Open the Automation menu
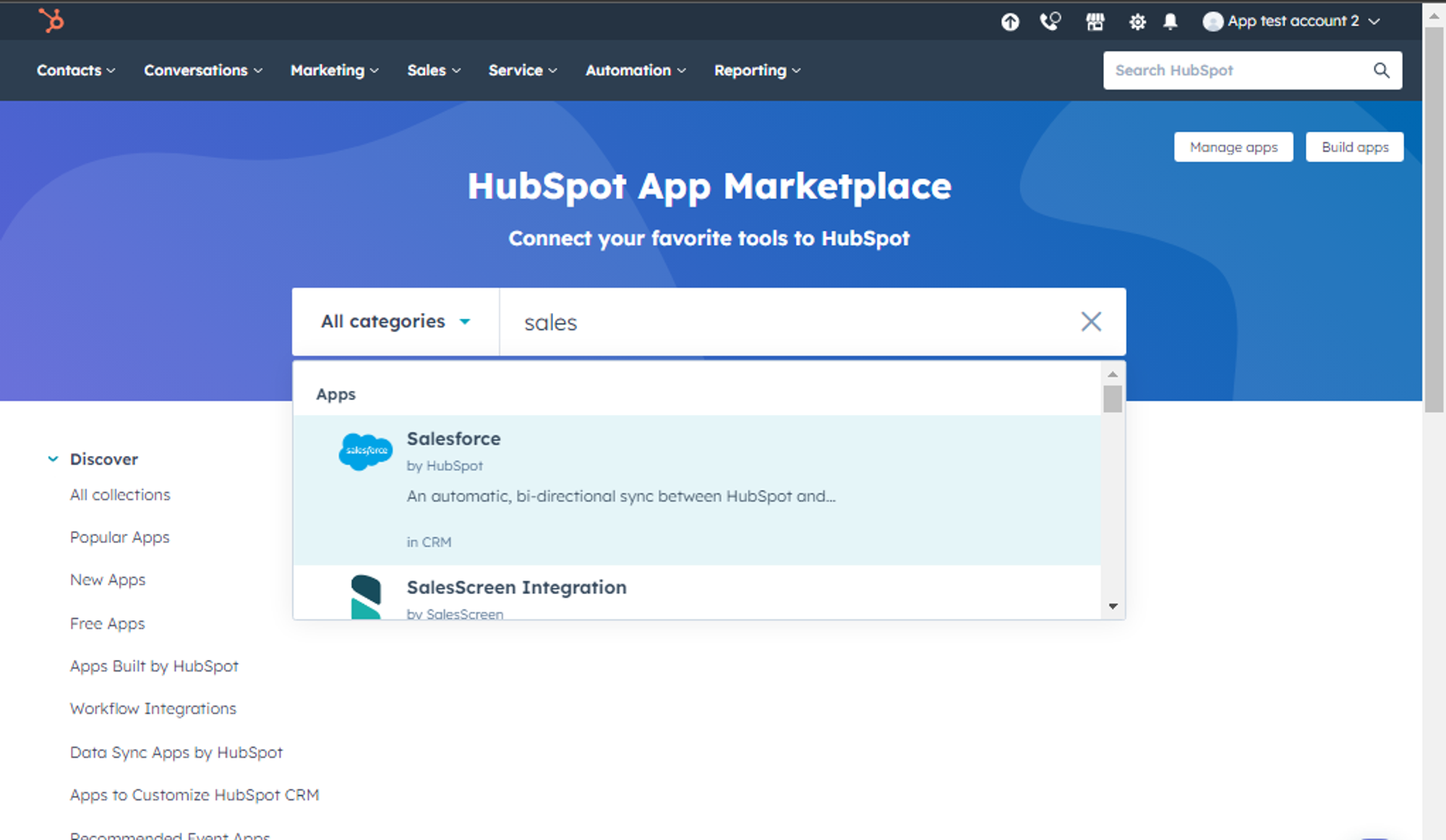Viewport: 1446px width, 840px height. [x=636, y=70]
